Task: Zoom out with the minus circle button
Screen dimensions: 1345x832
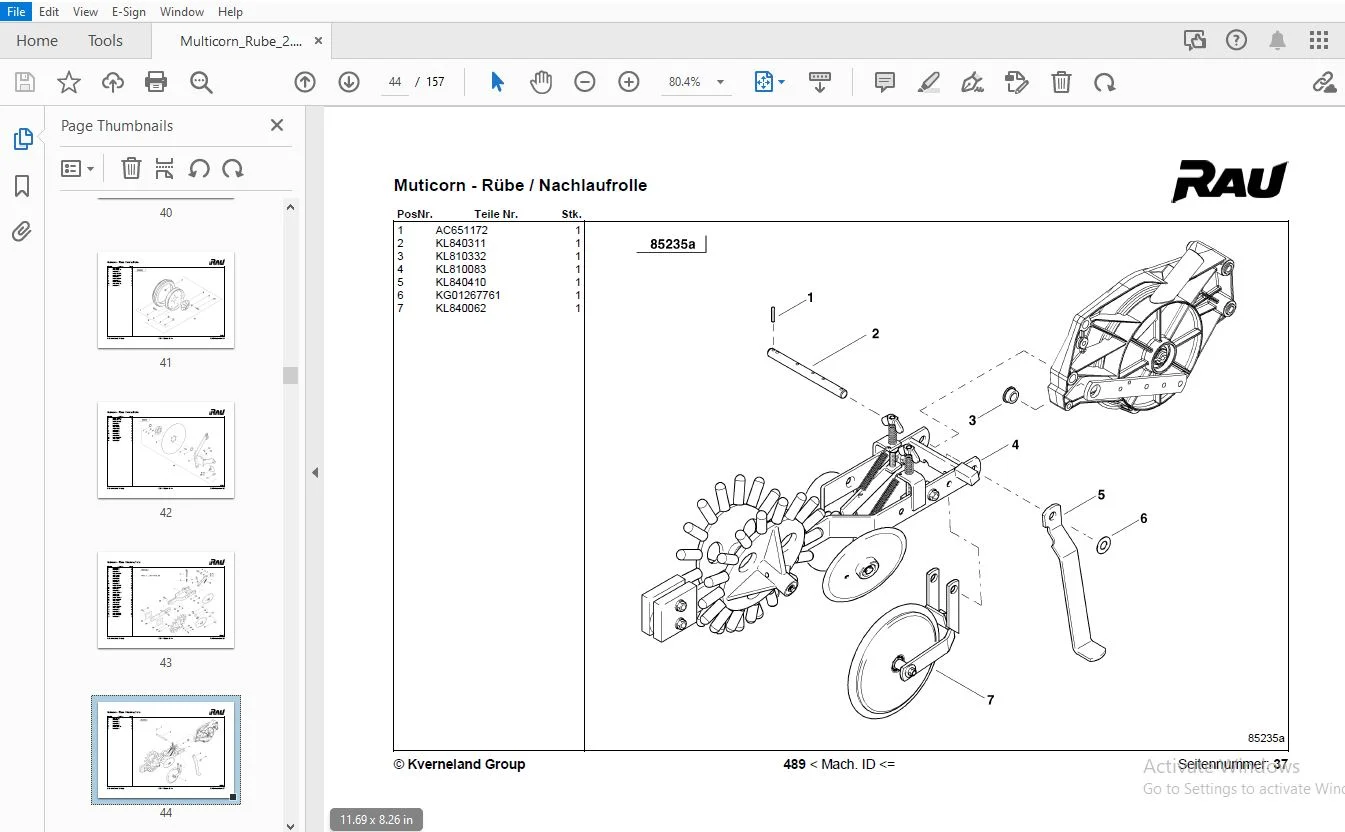Action: point(585,82)
